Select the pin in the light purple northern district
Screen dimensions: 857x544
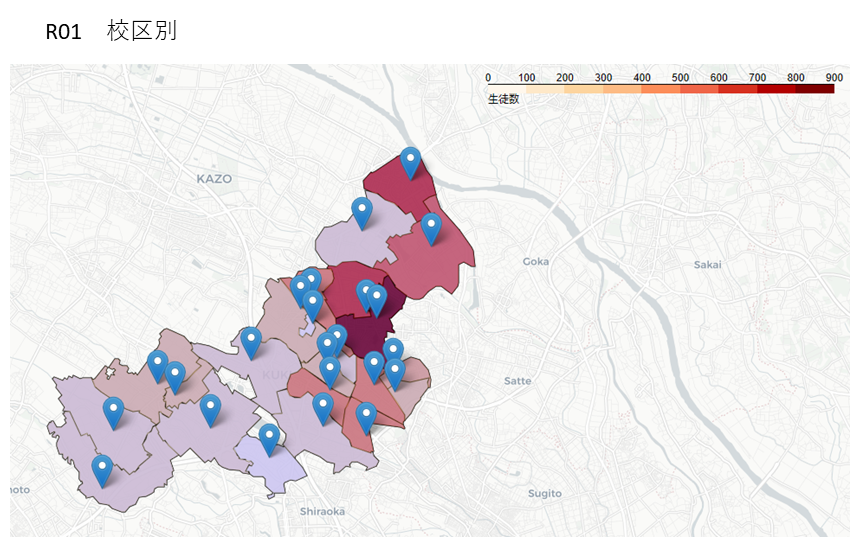362,213
